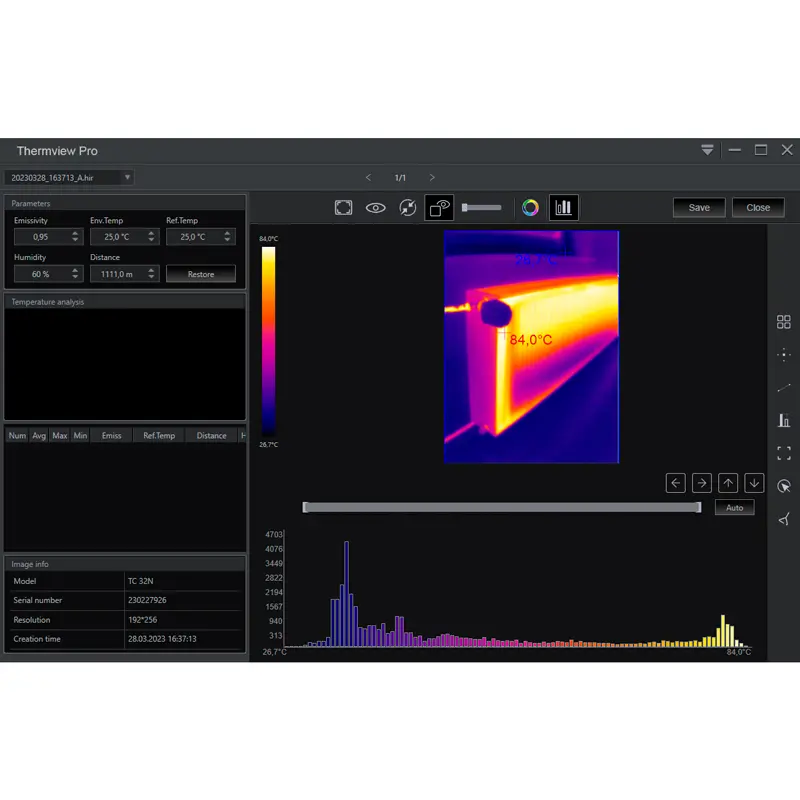This screenshot has width=800, height=800.
Task: Click the blend slider in top toolbar
Action: (482, 207)
